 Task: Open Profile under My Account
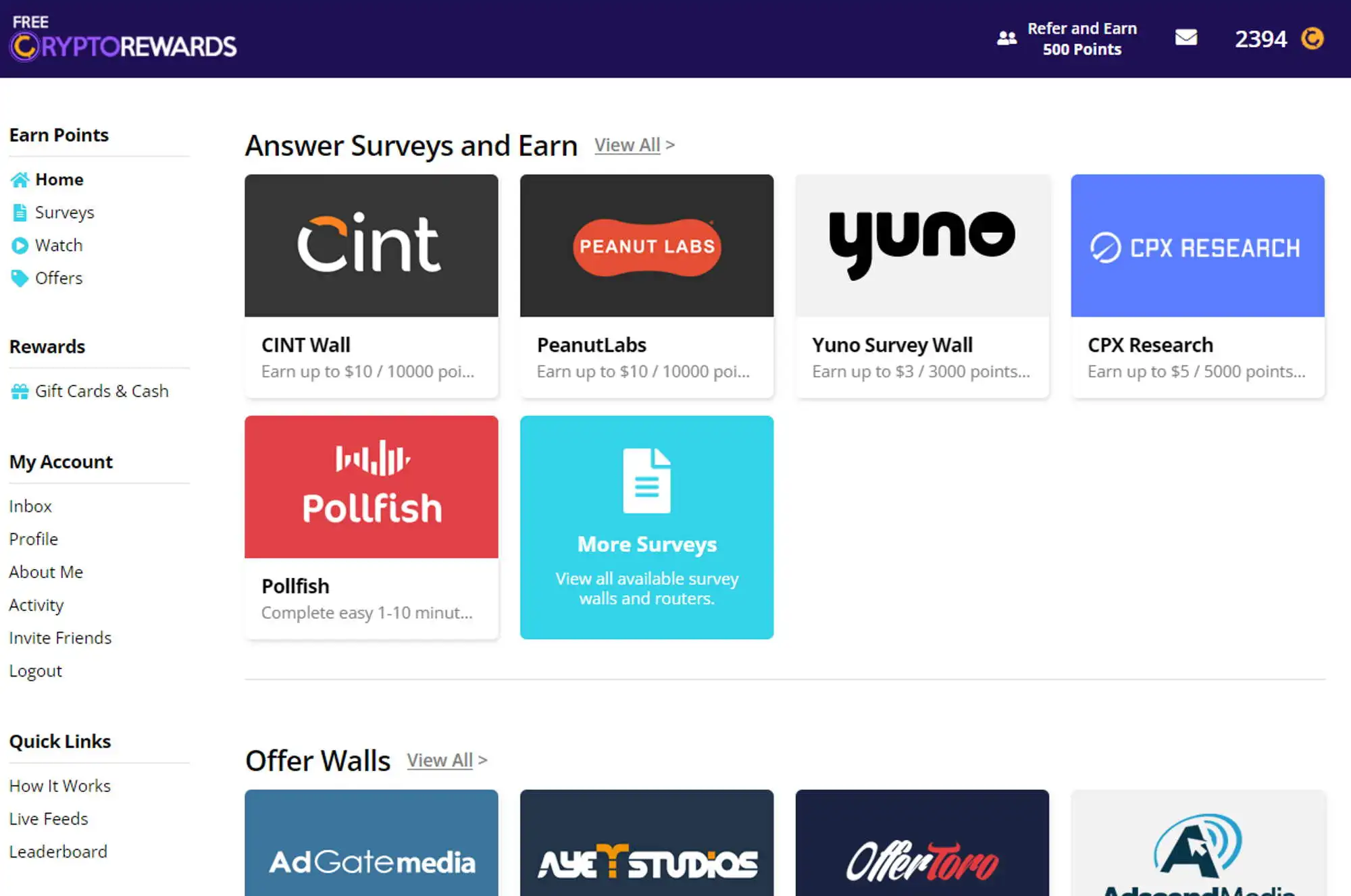(x=34, y=539)
